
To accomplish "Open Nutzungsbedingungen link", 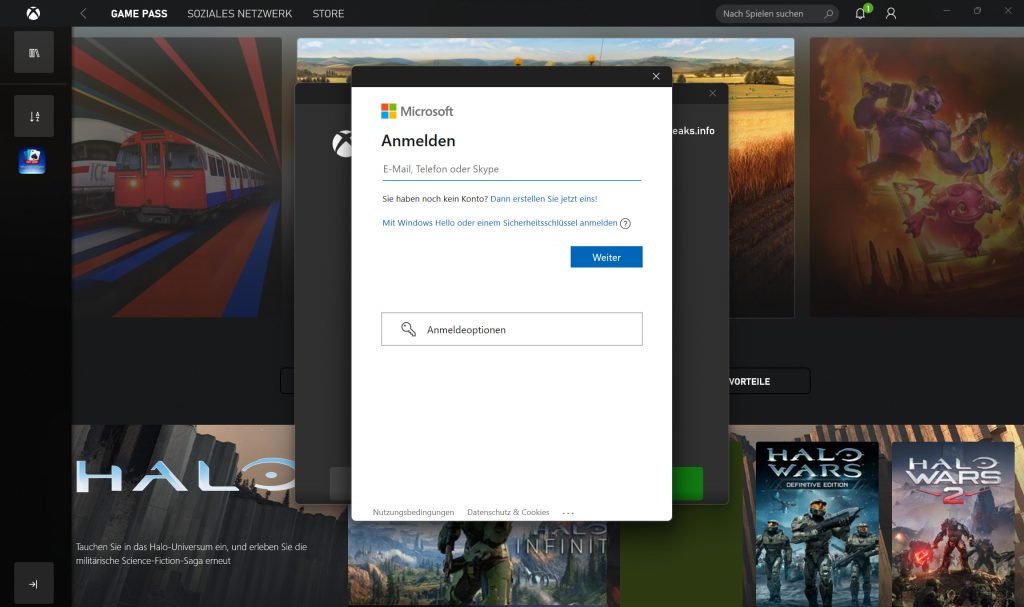I will pos(413,512).
